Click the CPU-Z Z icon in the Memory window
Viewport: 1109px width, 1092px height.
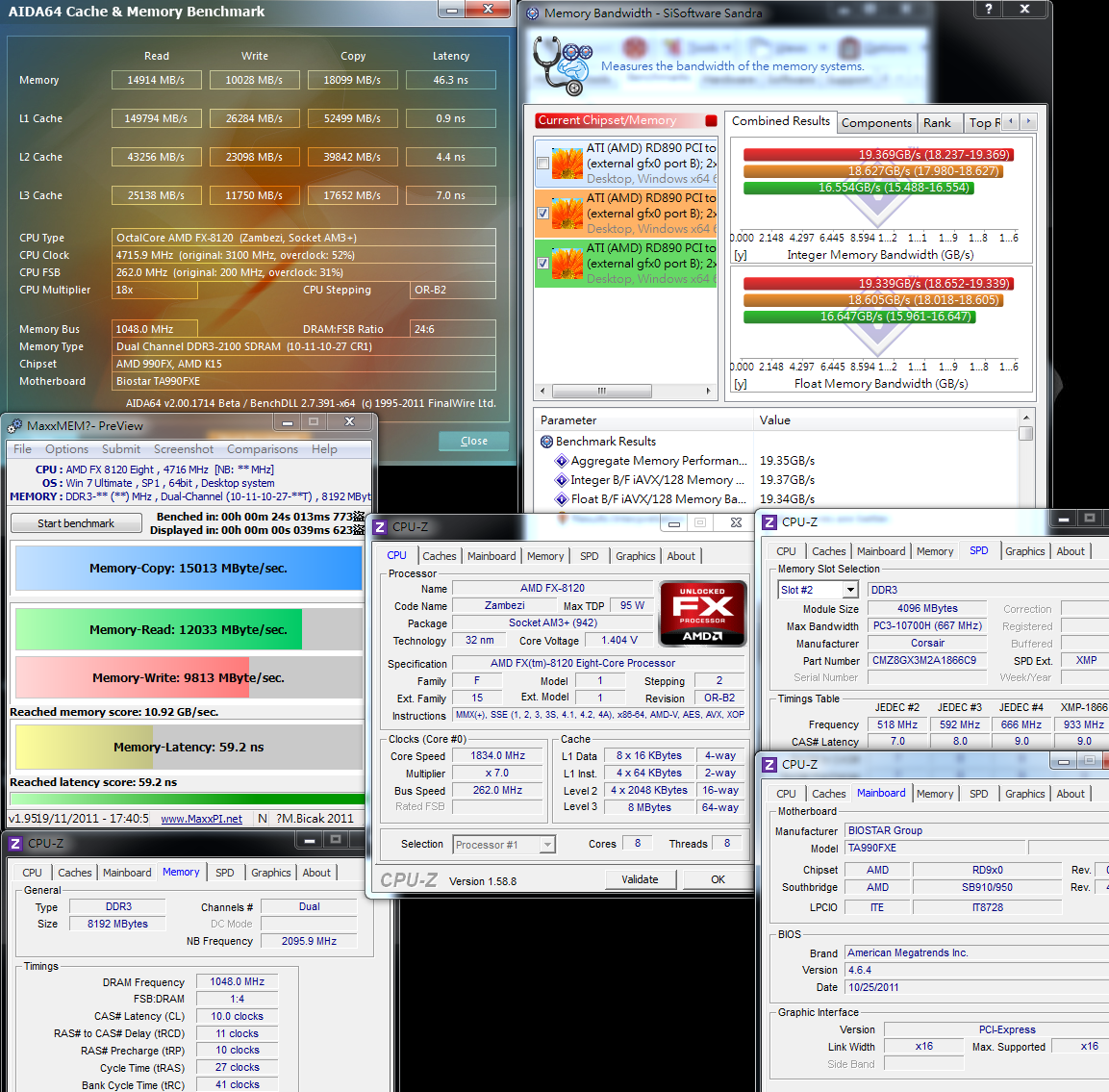coord(14,843)
